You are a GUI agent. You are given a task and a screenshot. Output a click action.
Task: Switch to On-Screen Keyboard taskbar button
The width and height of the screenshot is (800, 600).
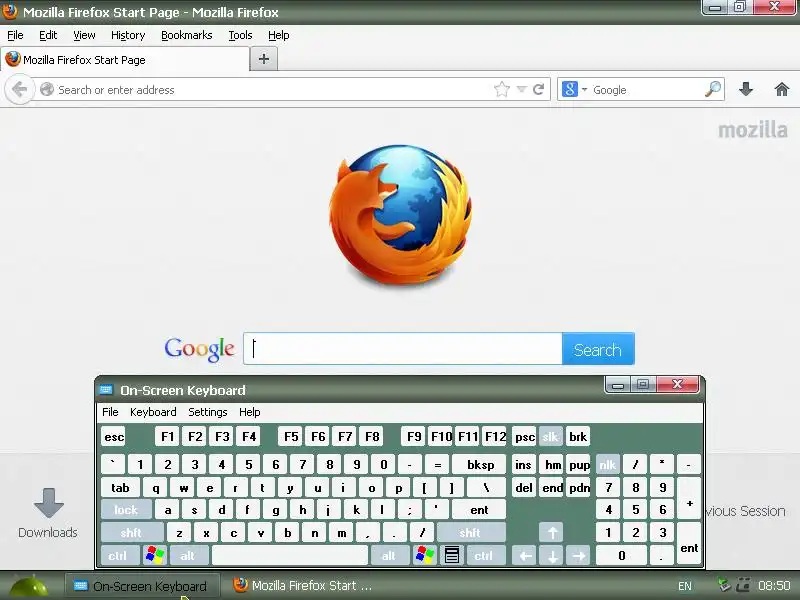click(x=142, y=586)
